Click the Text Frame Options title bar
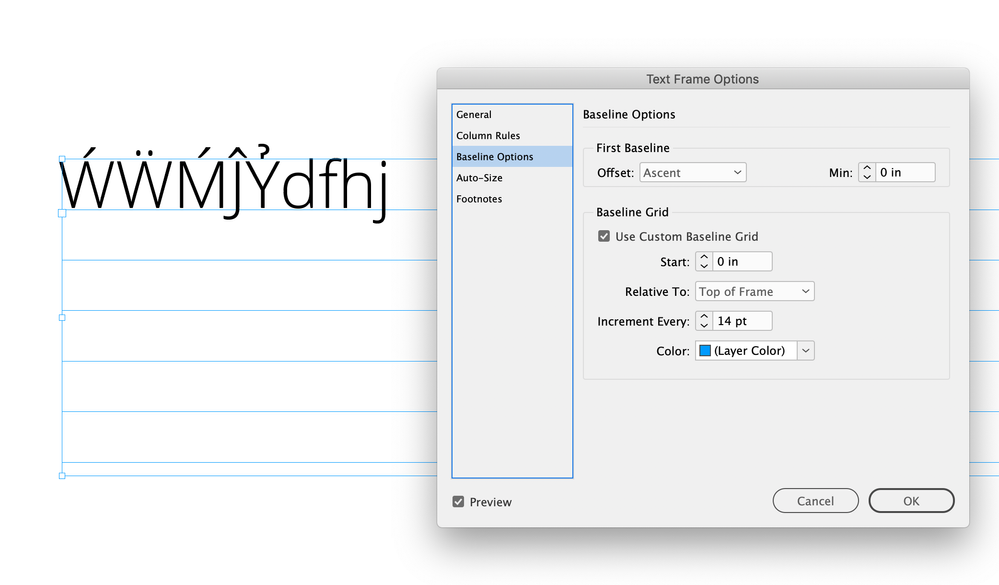Screen dimensions: 999x585 click(x=703, y=79)
